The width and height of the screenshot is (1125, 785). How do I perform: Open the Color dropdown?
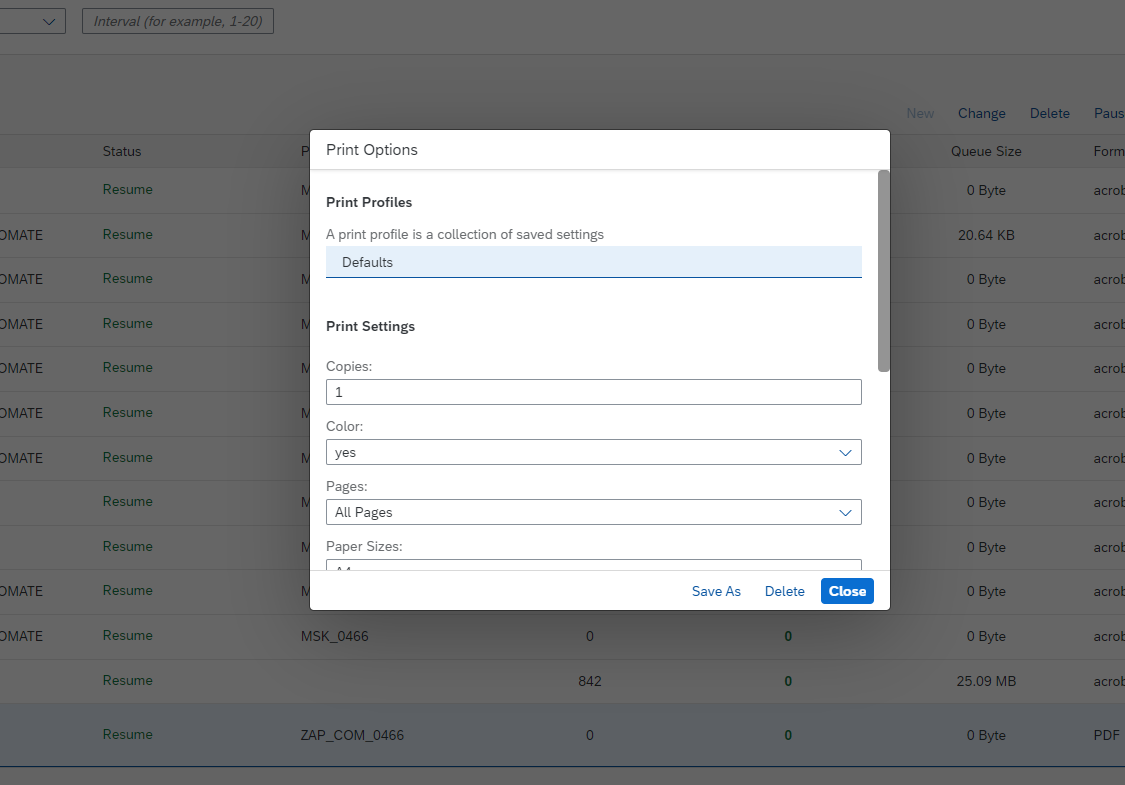(x=593, y=453)
